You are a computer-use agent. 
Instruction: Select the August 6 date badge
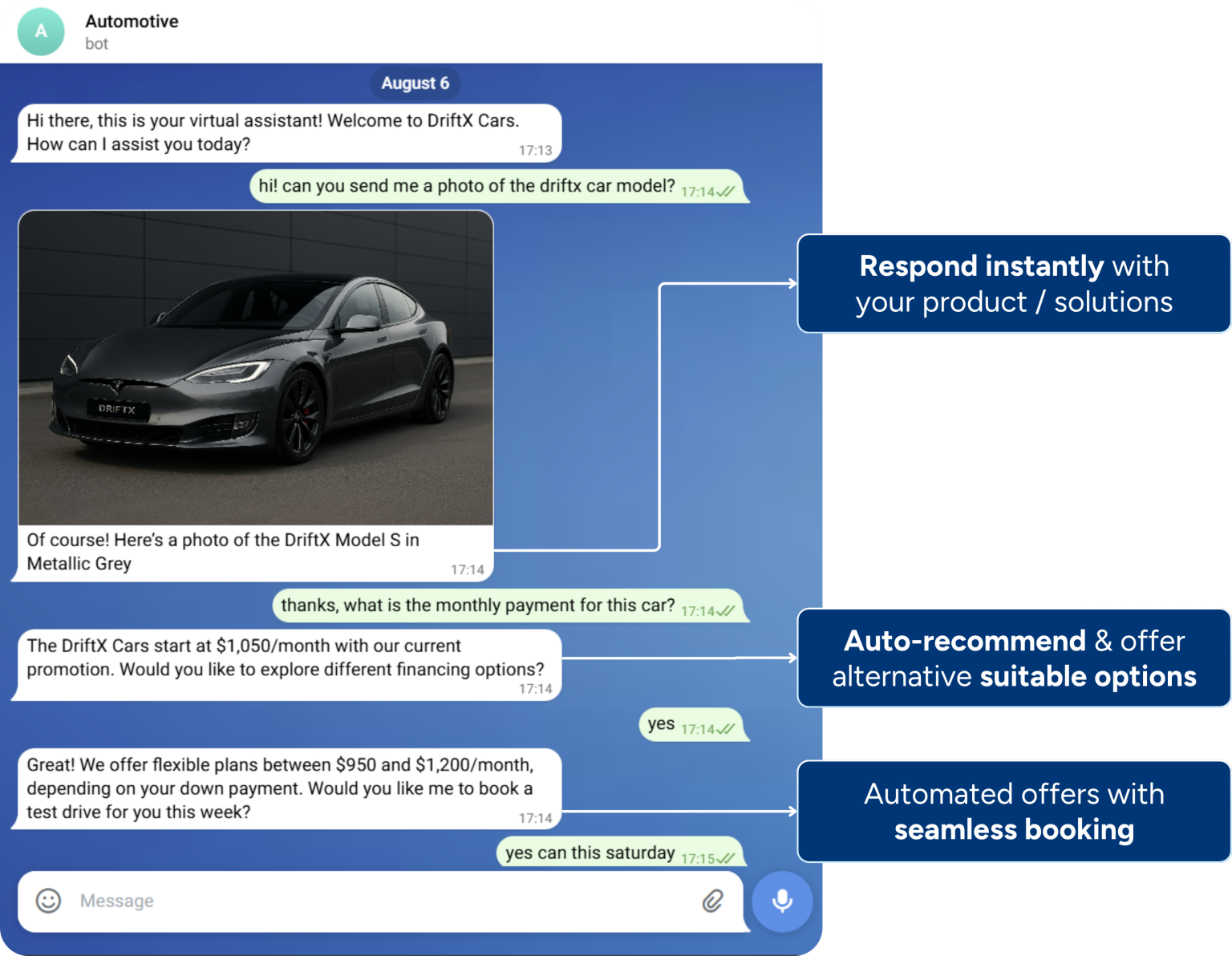coord(415,83)
